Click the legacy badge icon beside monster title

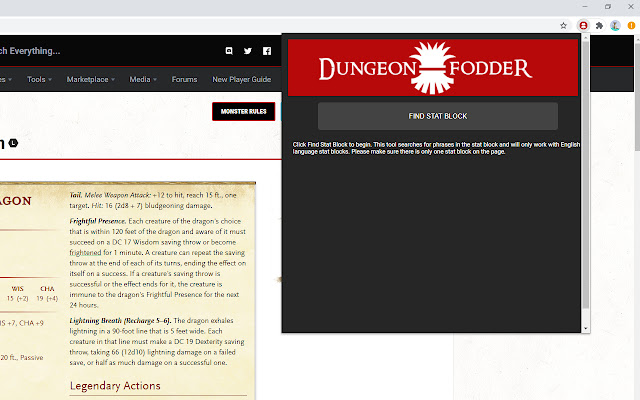point(13,143)
